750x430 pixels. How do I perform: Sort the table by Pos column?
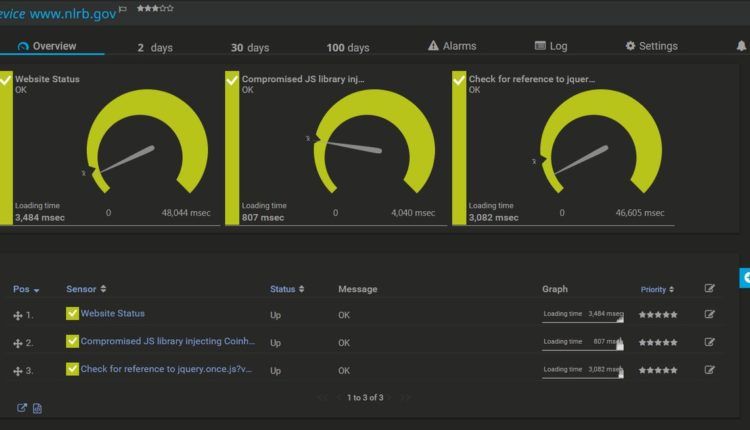click(x=25, y=289)
